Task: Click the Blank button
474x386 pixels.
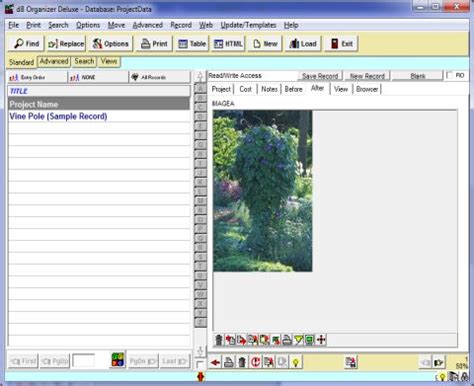Action: tap(418, 76)
